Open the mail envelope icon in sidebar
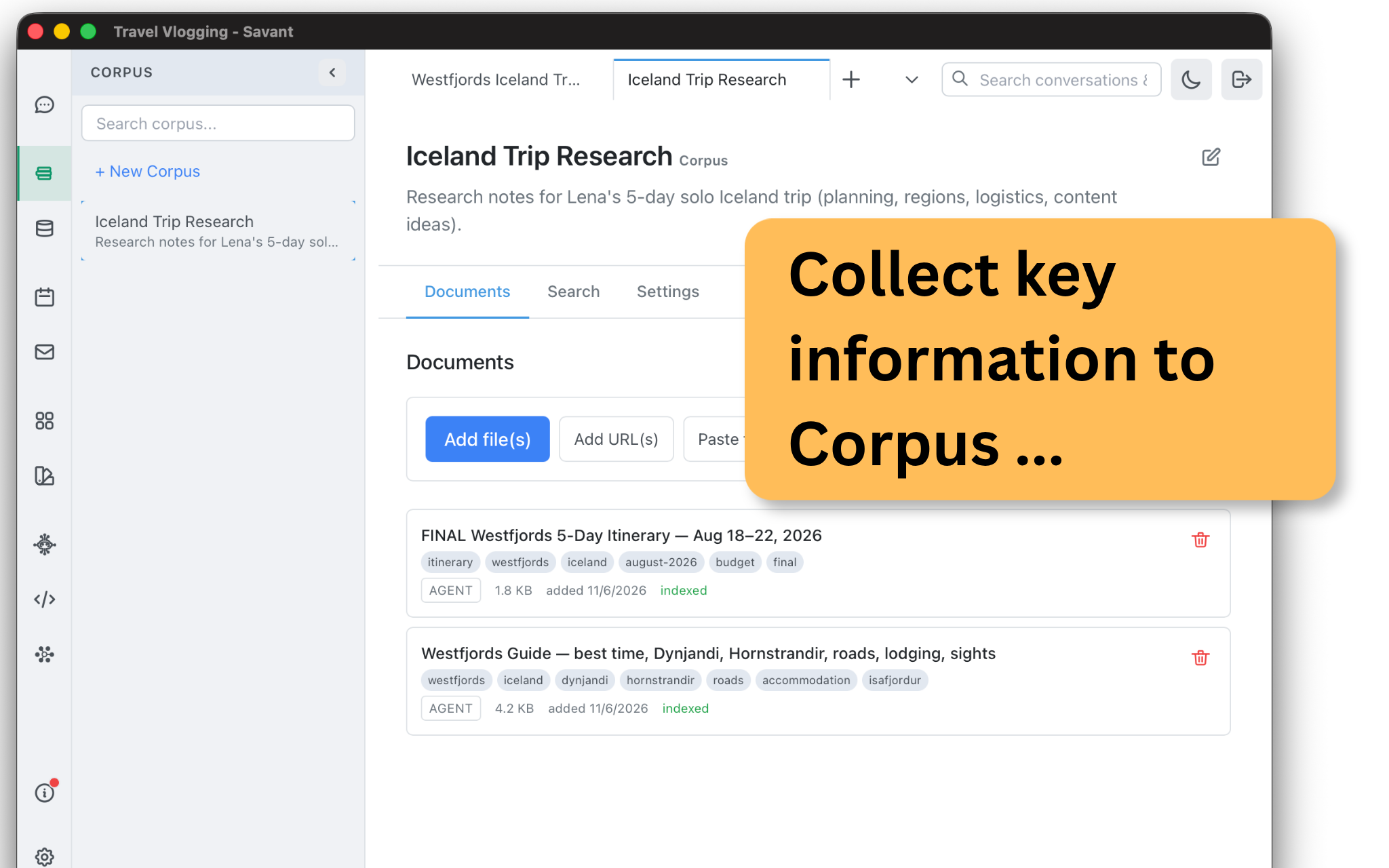This screenshot has width=1389, height=868. coord(45,352)
